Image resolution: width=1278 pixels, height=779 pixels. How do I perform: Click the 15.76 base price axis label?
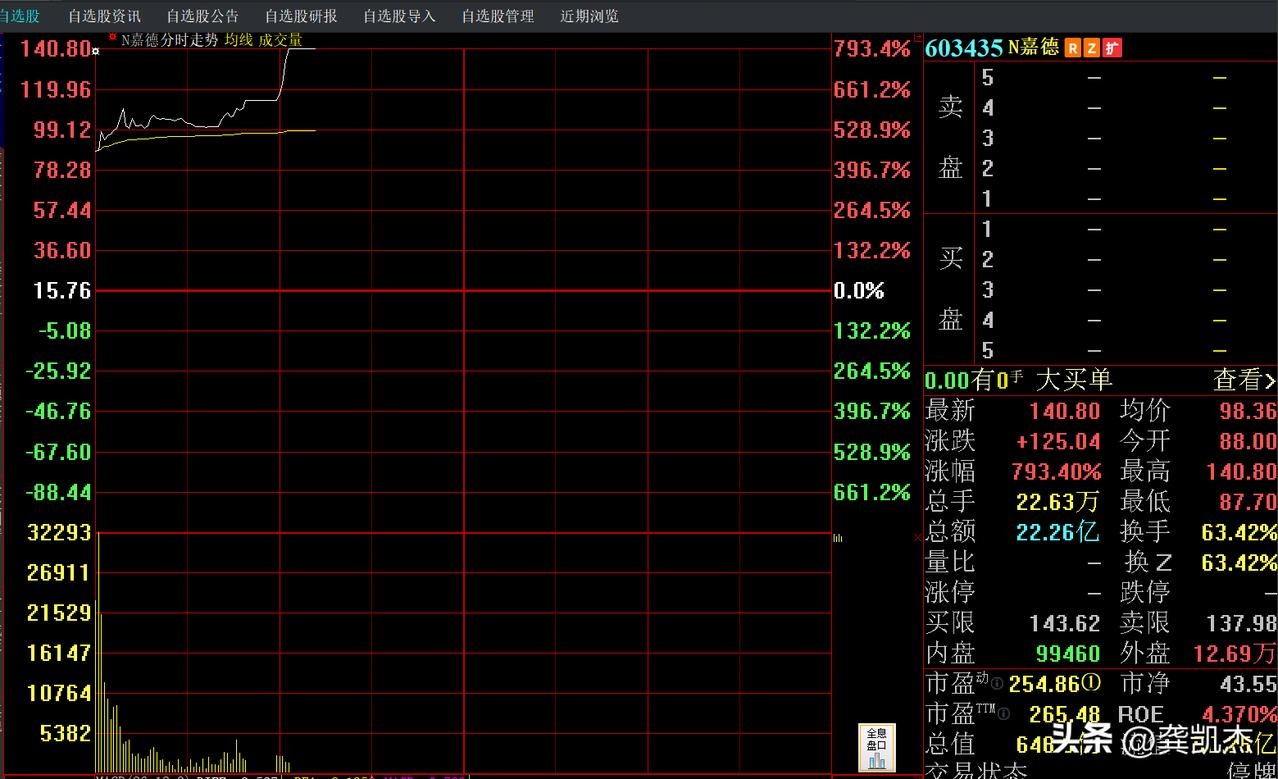[x=63, y=290]
